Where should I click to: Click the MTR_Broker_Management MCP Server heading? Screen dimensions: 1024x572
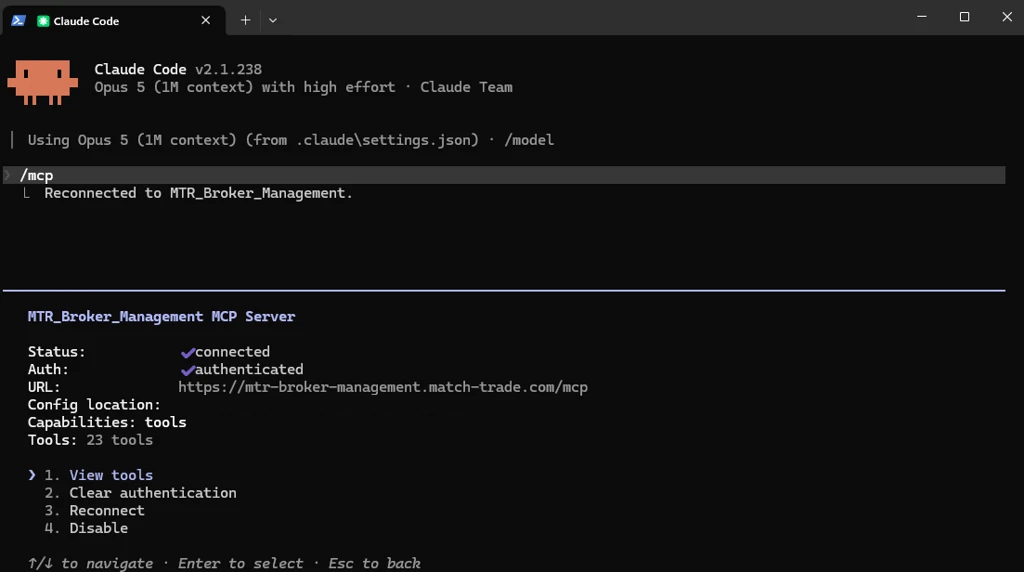tap(161, 317)
